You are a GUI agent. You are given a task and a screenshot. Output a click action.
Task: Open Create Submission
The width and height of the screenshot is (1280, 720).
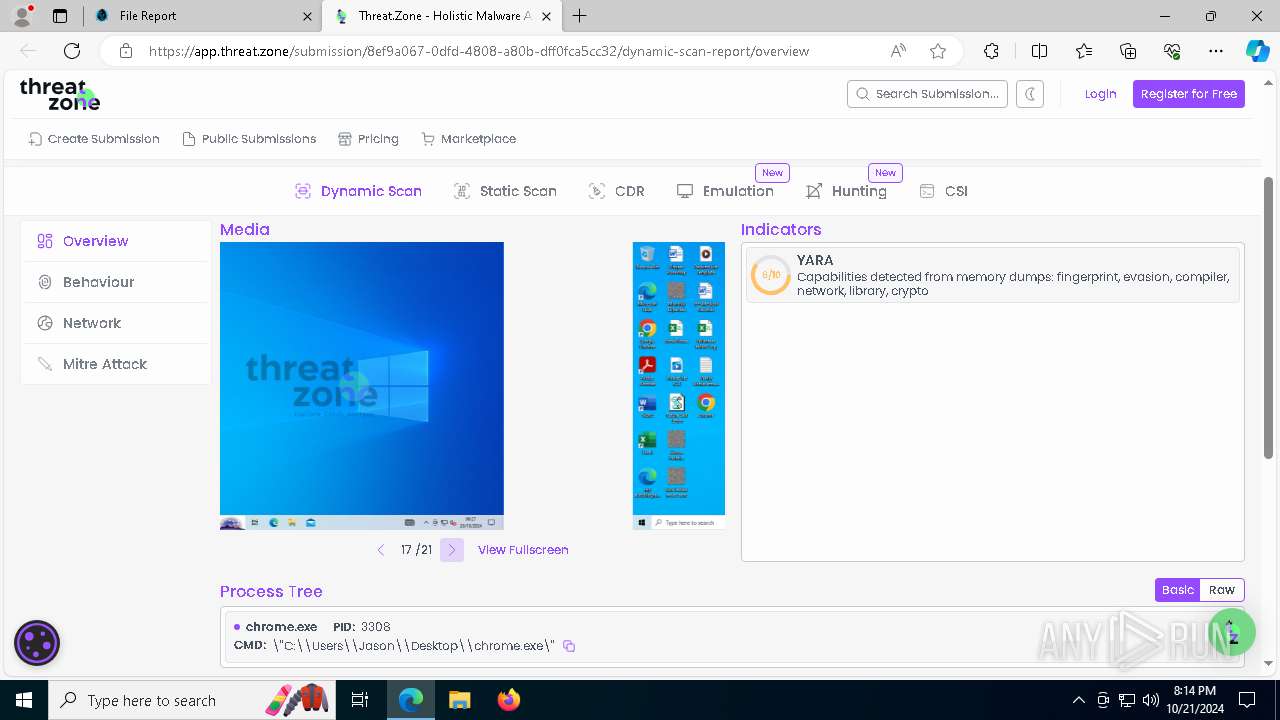tap(94, 139)
